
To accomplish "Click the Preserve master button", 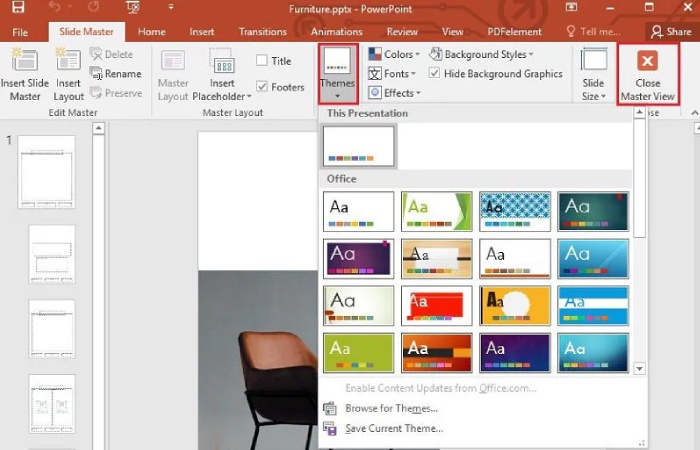I will [116, 93].
